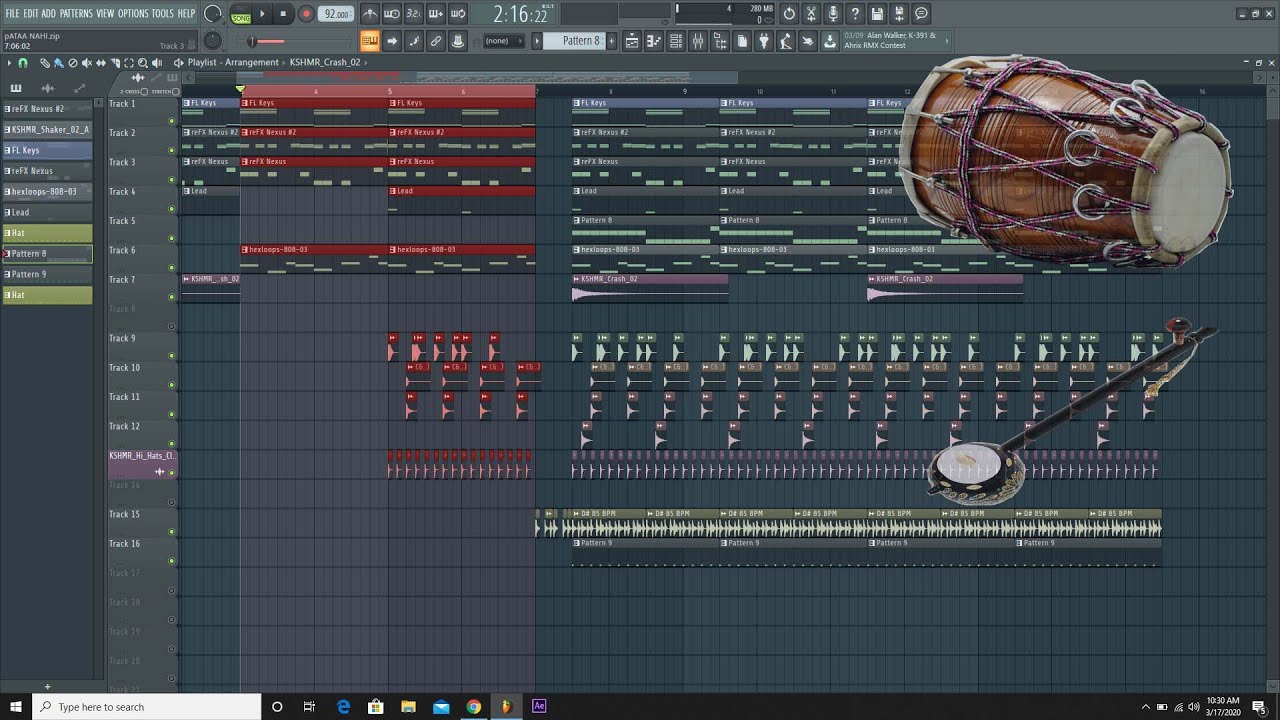Adjust the master volume knob
1280x720 pixels.
click(x=213, y=14)
